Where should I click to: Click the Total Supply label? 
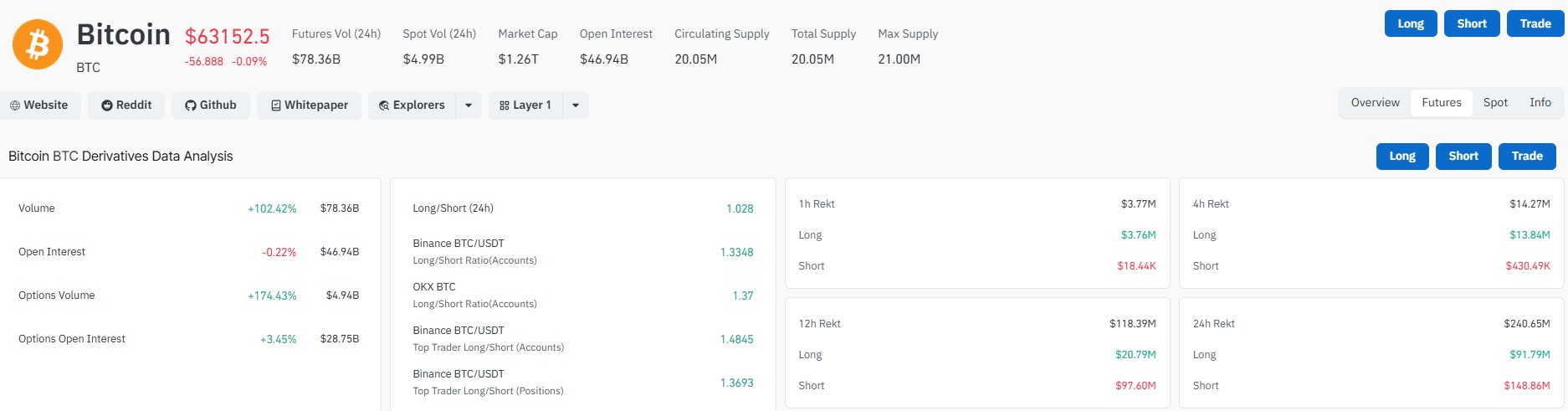point(823,34)
